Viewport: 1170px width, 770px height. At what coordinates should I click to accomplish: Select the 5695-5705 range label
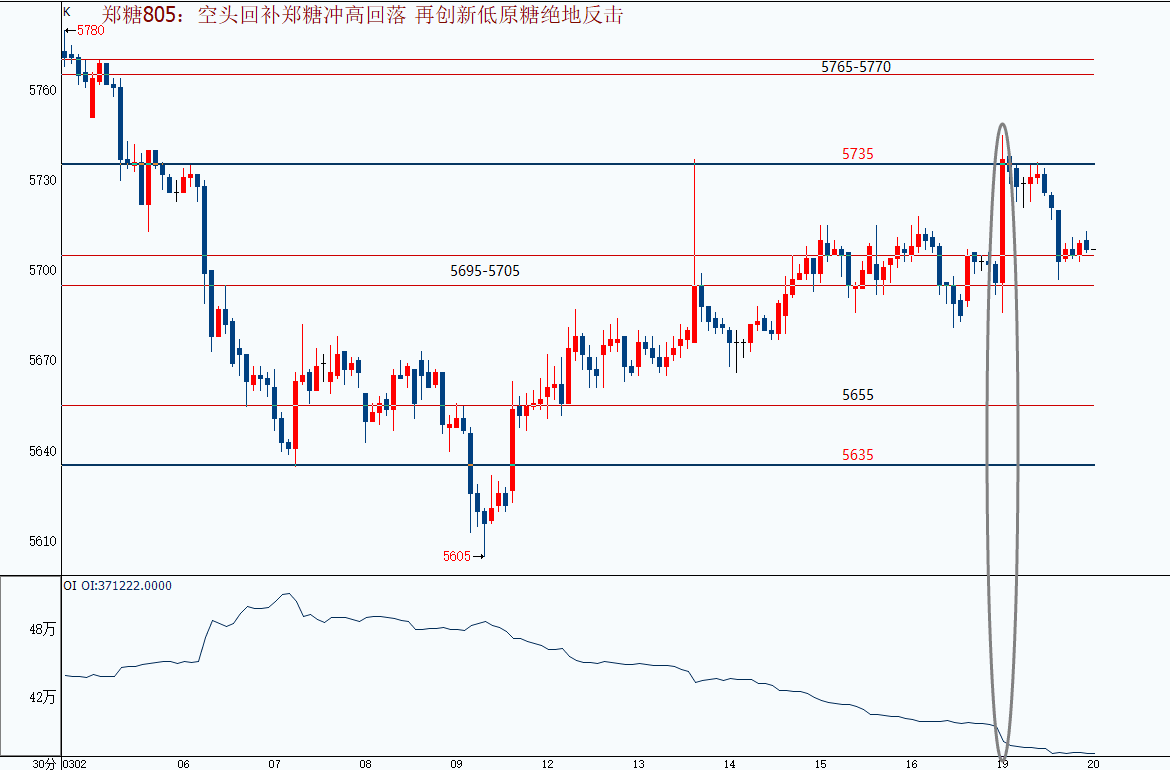click(485, 271)
